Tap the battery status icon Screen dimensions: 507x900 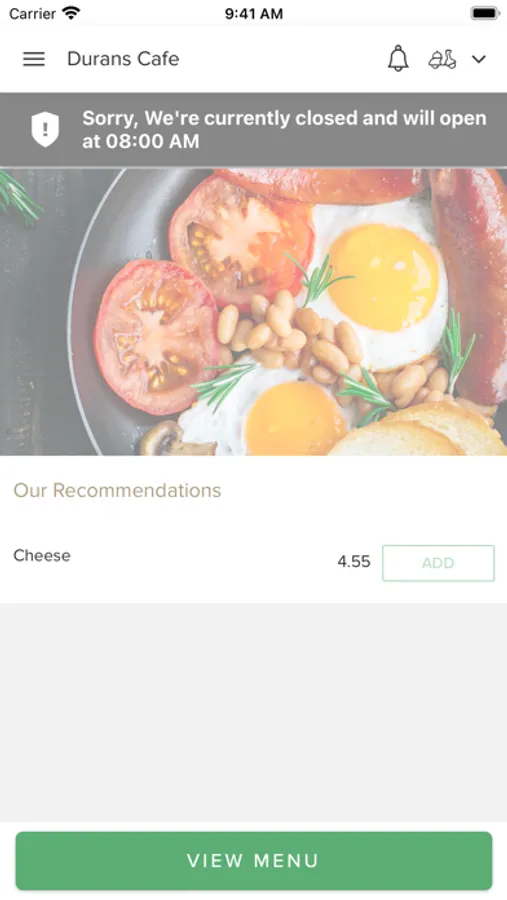click(485, 13)
